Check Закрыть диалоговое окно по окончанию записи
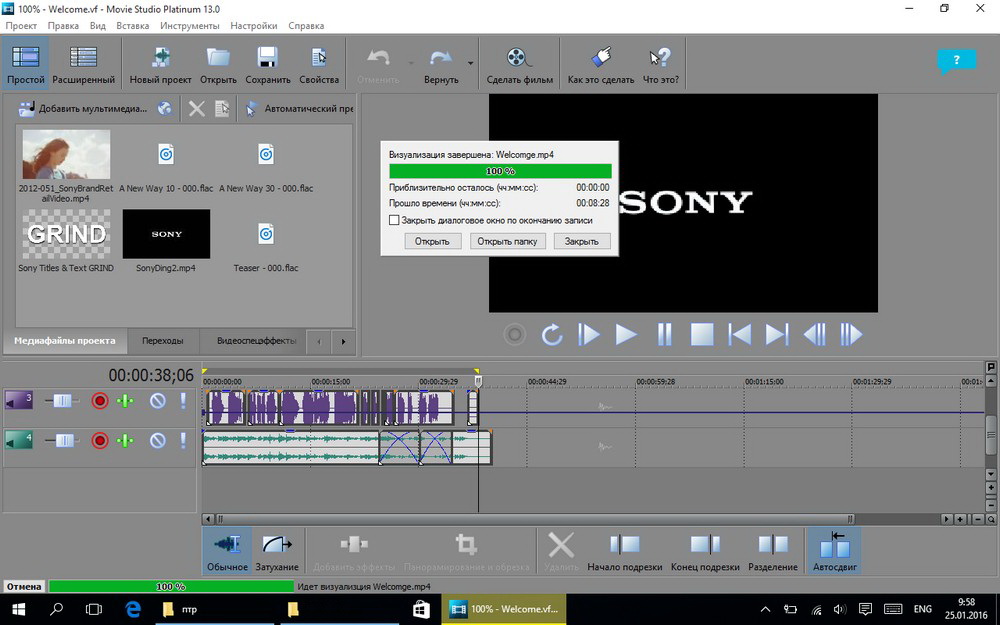Screen dimensions: 1000x625 tap(394, 220)
